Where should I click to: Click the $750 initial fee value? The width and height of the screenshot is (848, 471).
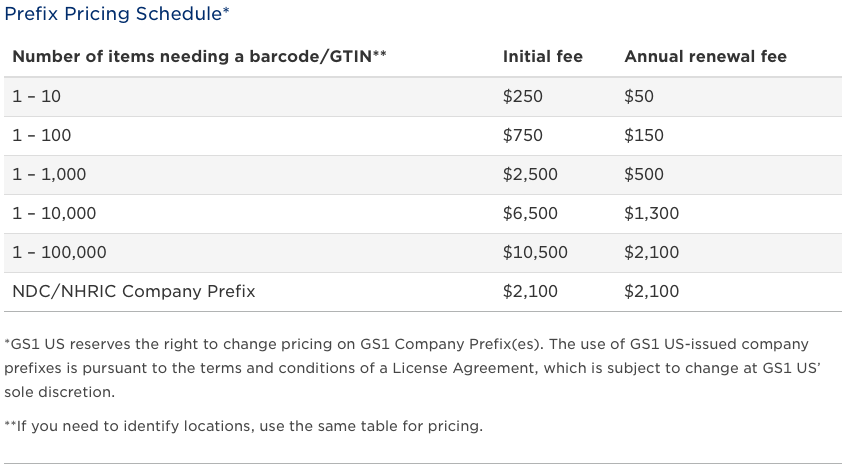(522, 135)
